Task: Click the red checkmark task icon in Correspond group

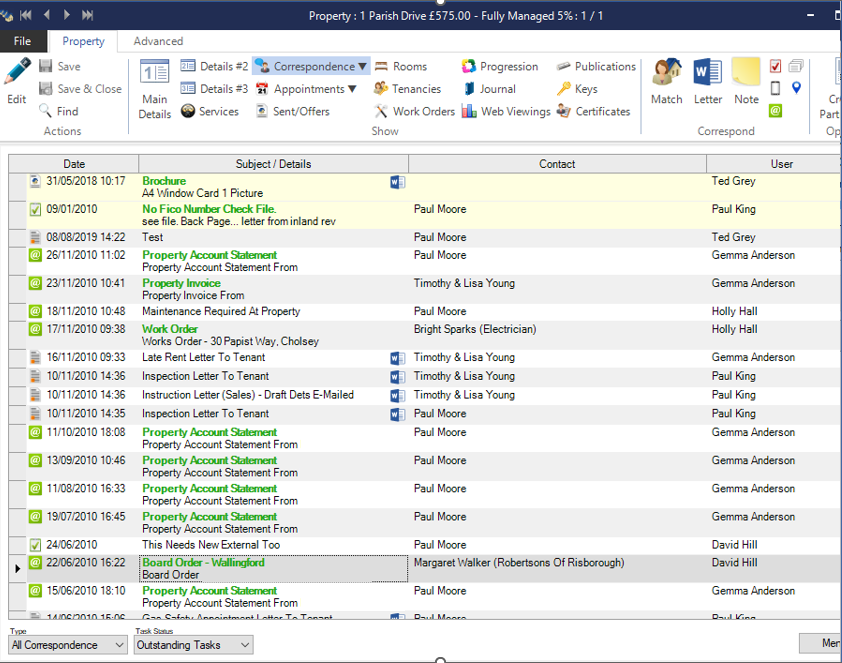Action: point(775,67)
